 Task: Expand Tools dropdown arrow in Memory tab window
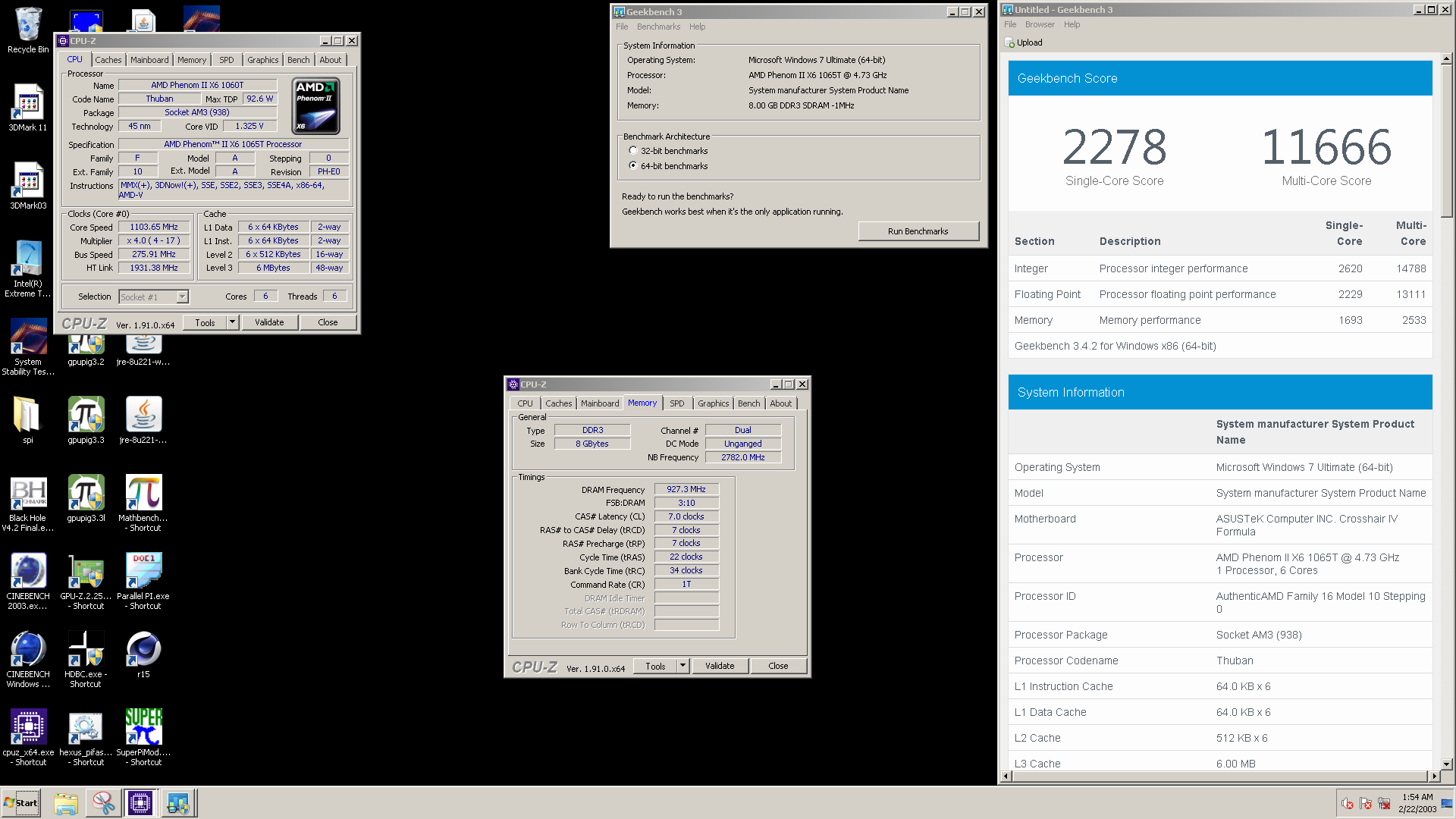point(683,666)
